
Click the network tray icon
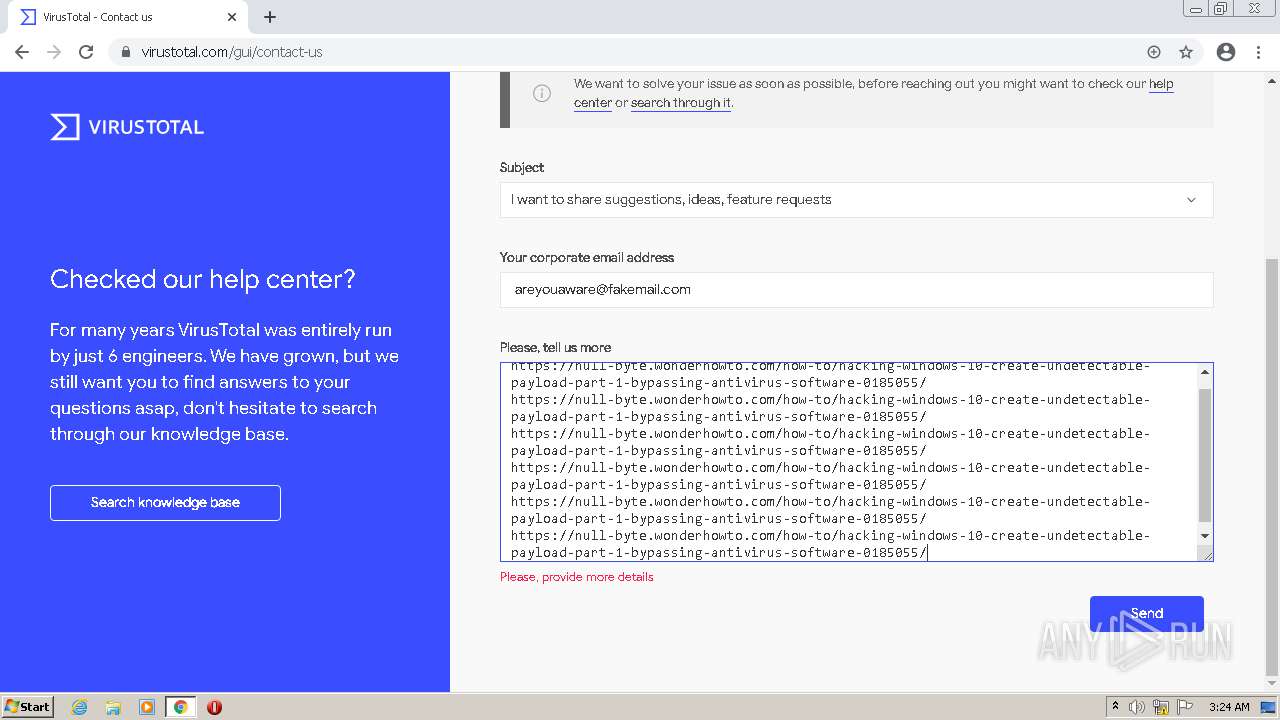click(1161, 707)
